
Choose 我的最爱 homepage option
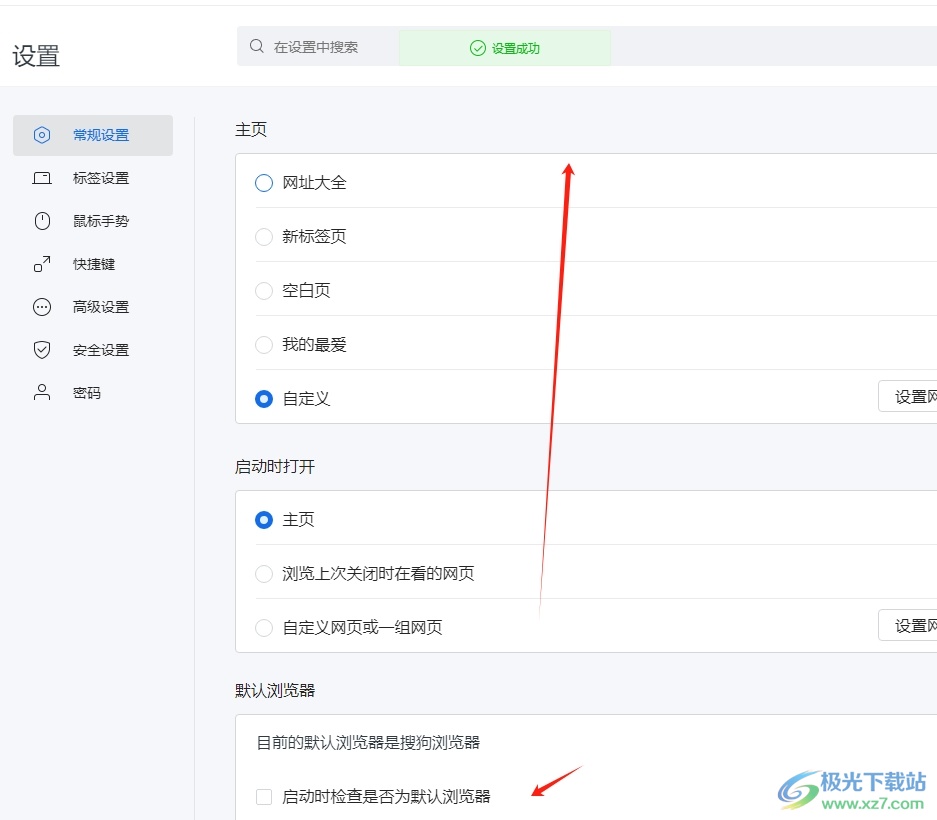[x=264, y=345]
